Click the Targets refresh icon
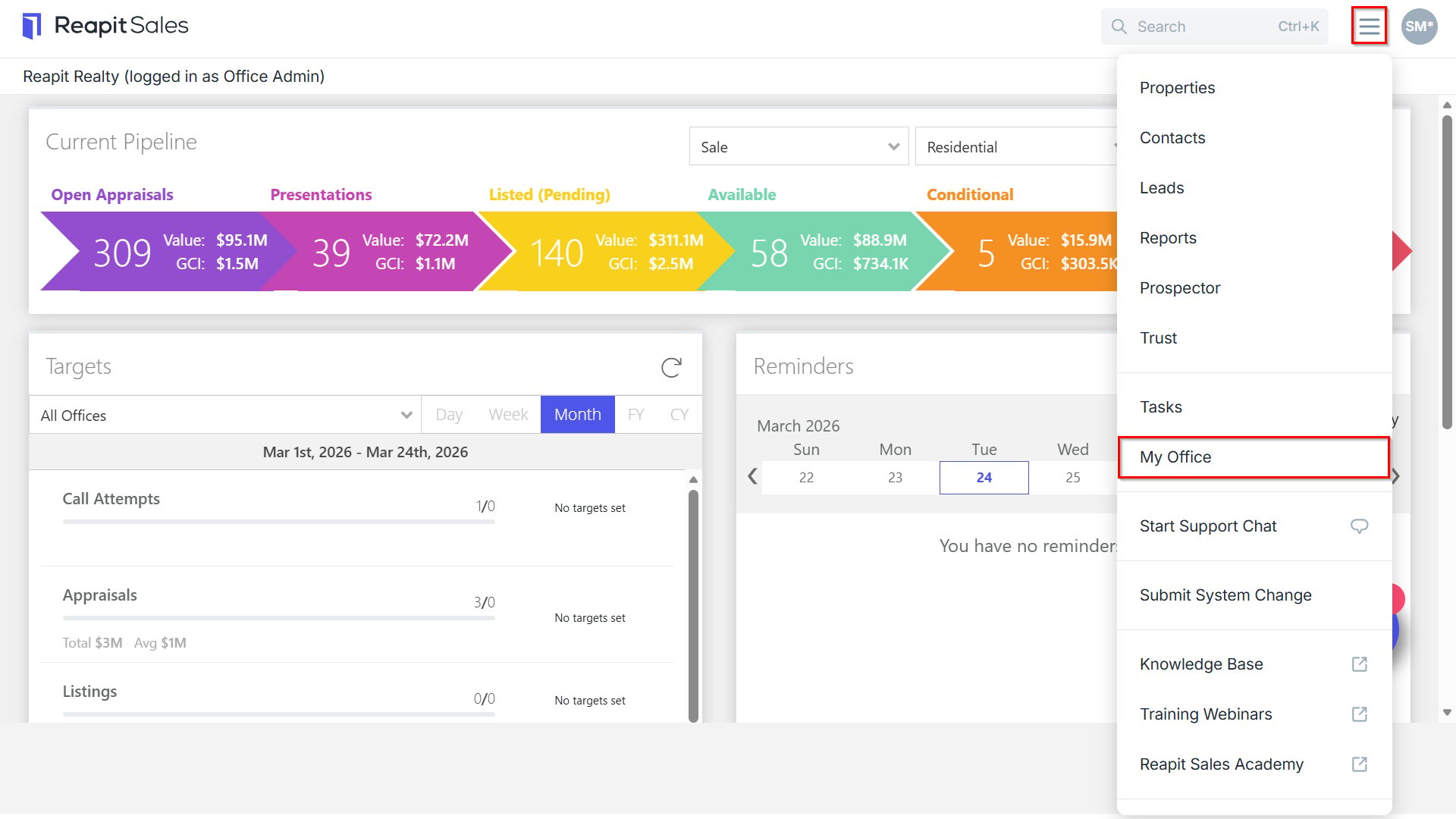 point(671,367)
